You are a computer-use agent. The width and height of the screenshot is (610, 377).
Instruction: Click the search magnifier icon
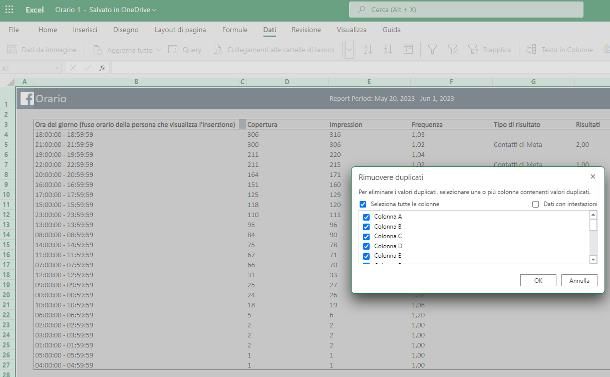[362, 9]
